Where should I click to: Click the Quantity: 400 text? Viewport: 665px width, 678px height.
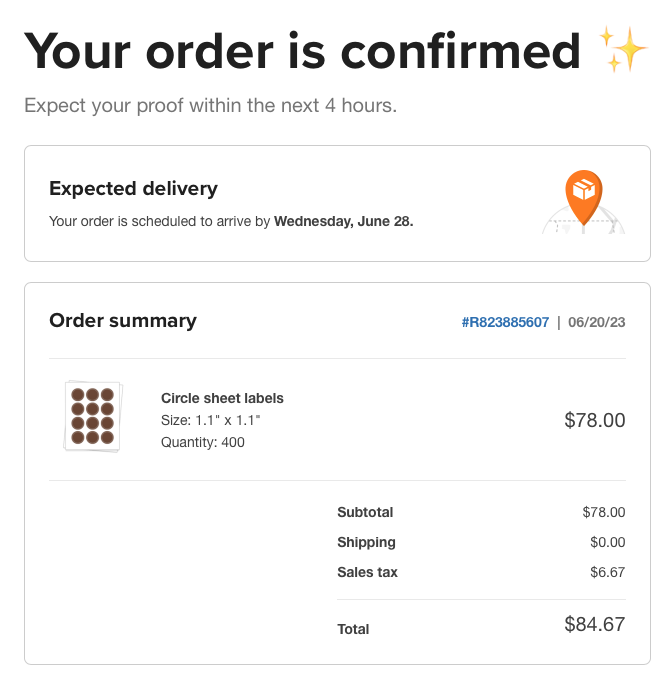[203, 442]
